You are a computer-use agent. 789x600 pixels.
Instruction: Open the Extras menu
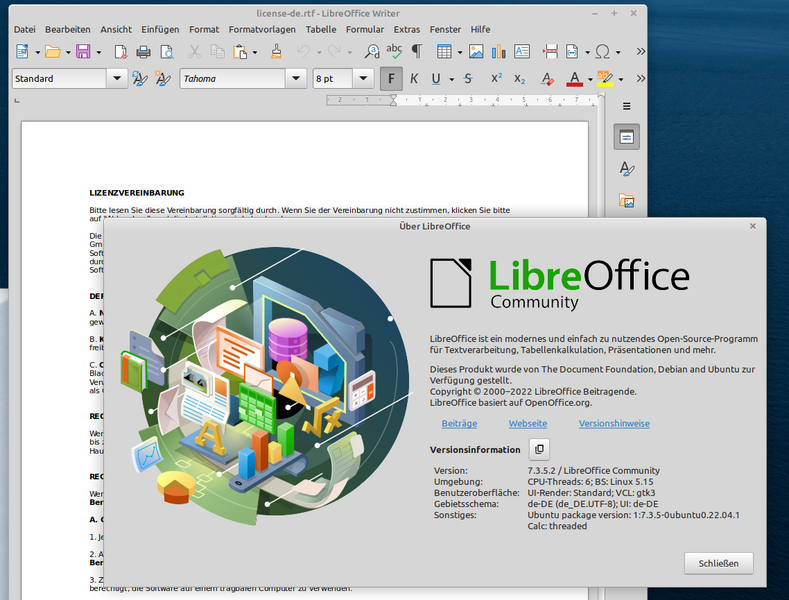pyautogui.click(x=406, y=30)
